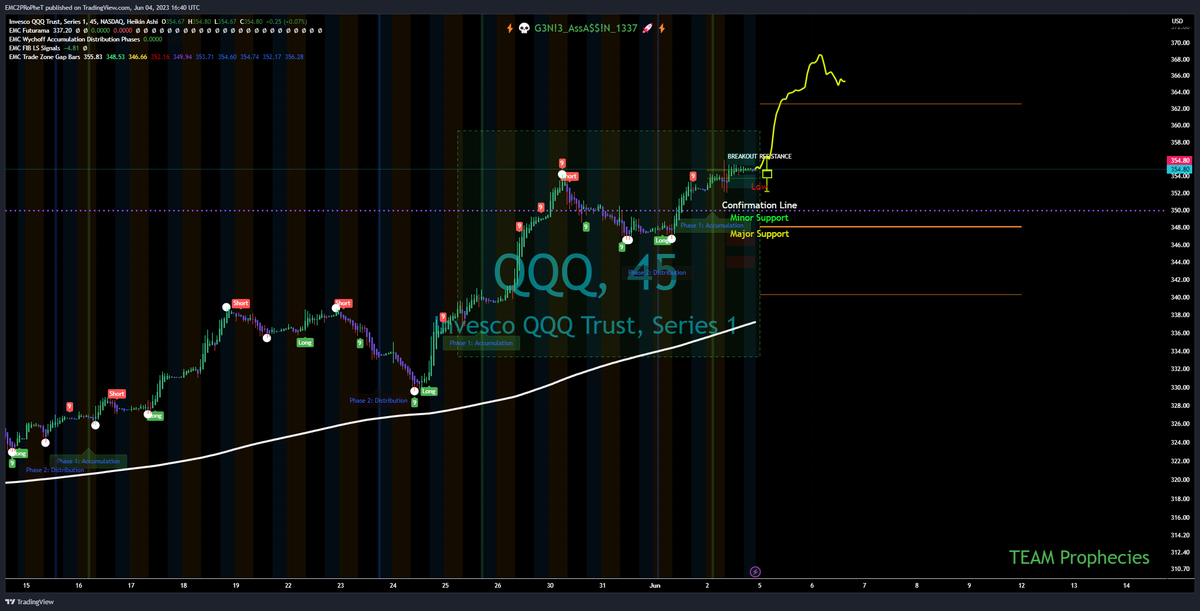Open the USD currency selector on the price axis
This screenshot has height=611, width=1200.
coord(1176,22)
